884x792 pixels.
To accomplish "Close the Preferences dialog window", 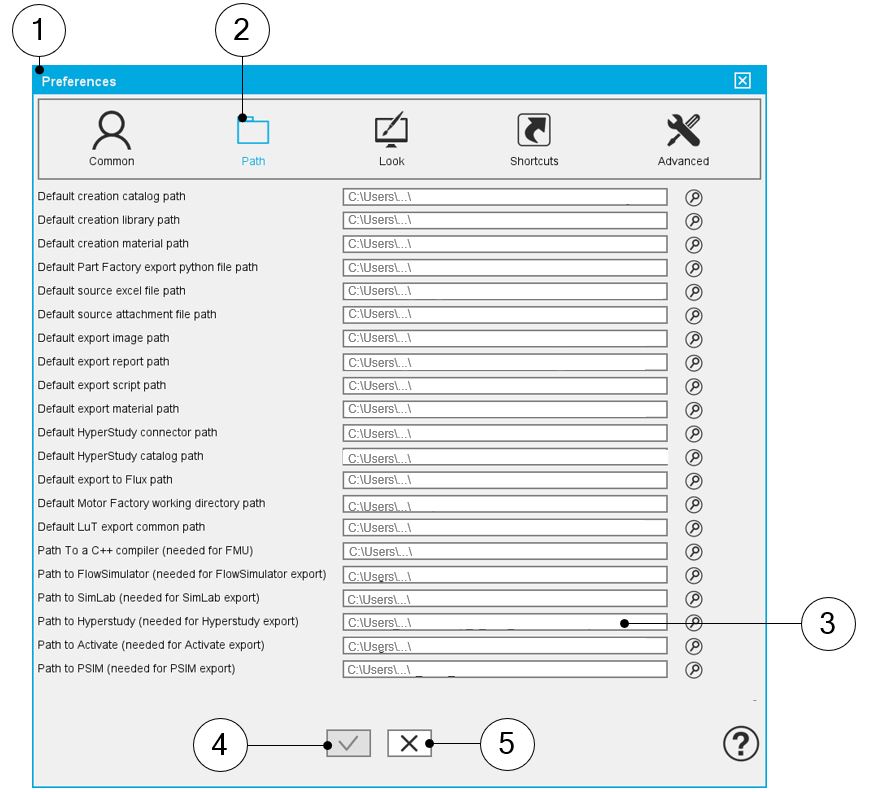I will pos(742,81).
